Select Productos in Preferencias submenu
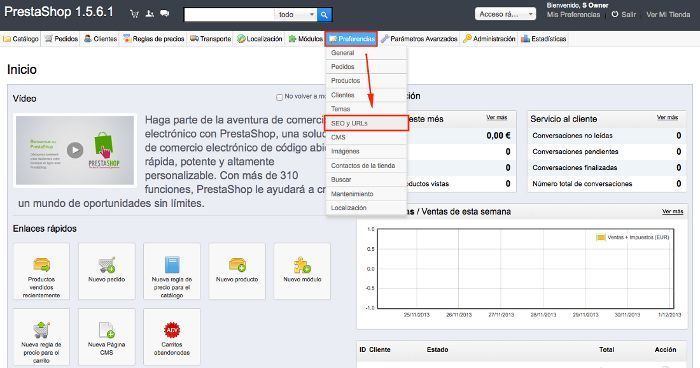This screenshot has width=700, height=368. 366,80
